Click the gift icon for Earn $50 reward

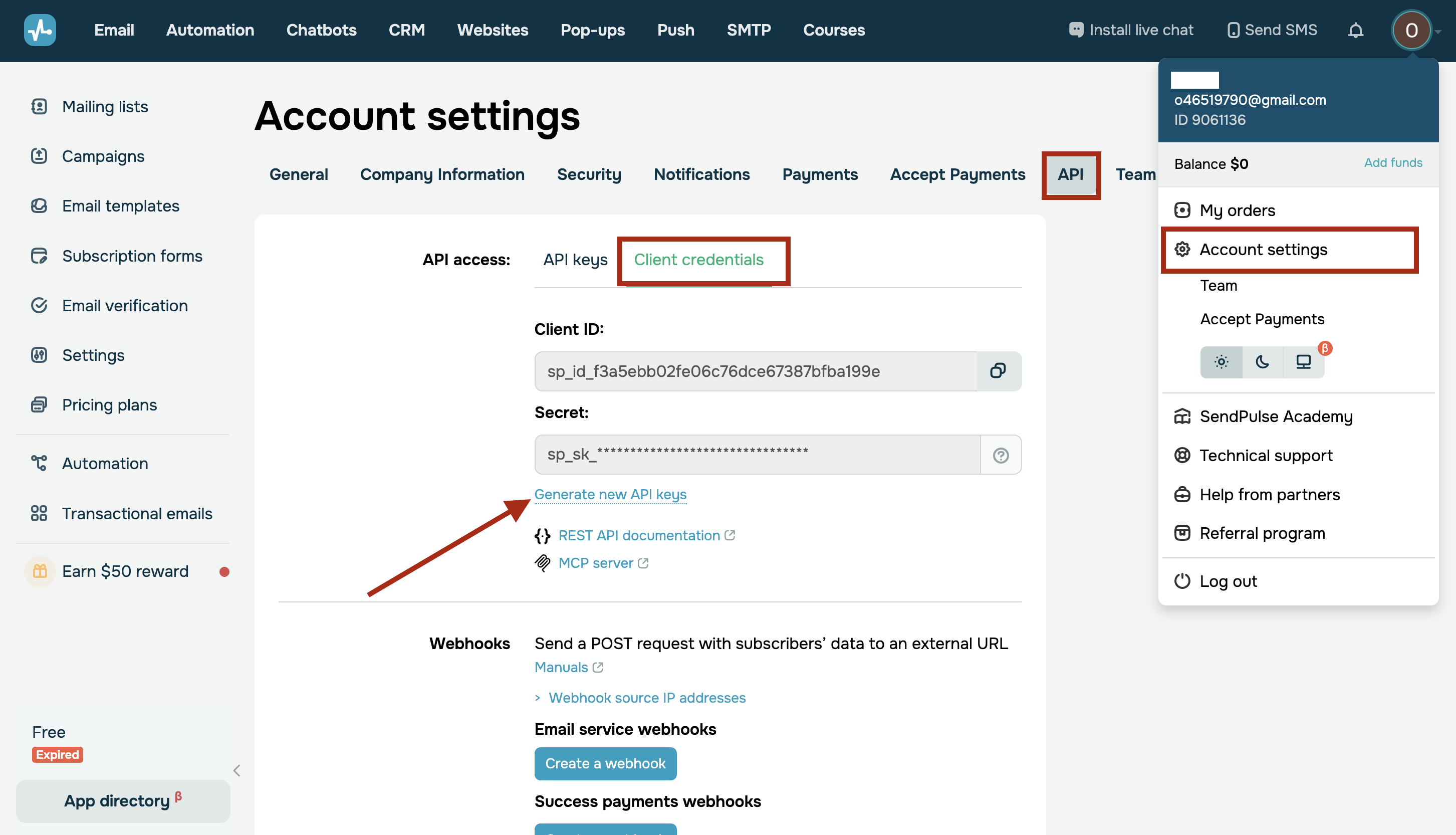tap(40, 571)
